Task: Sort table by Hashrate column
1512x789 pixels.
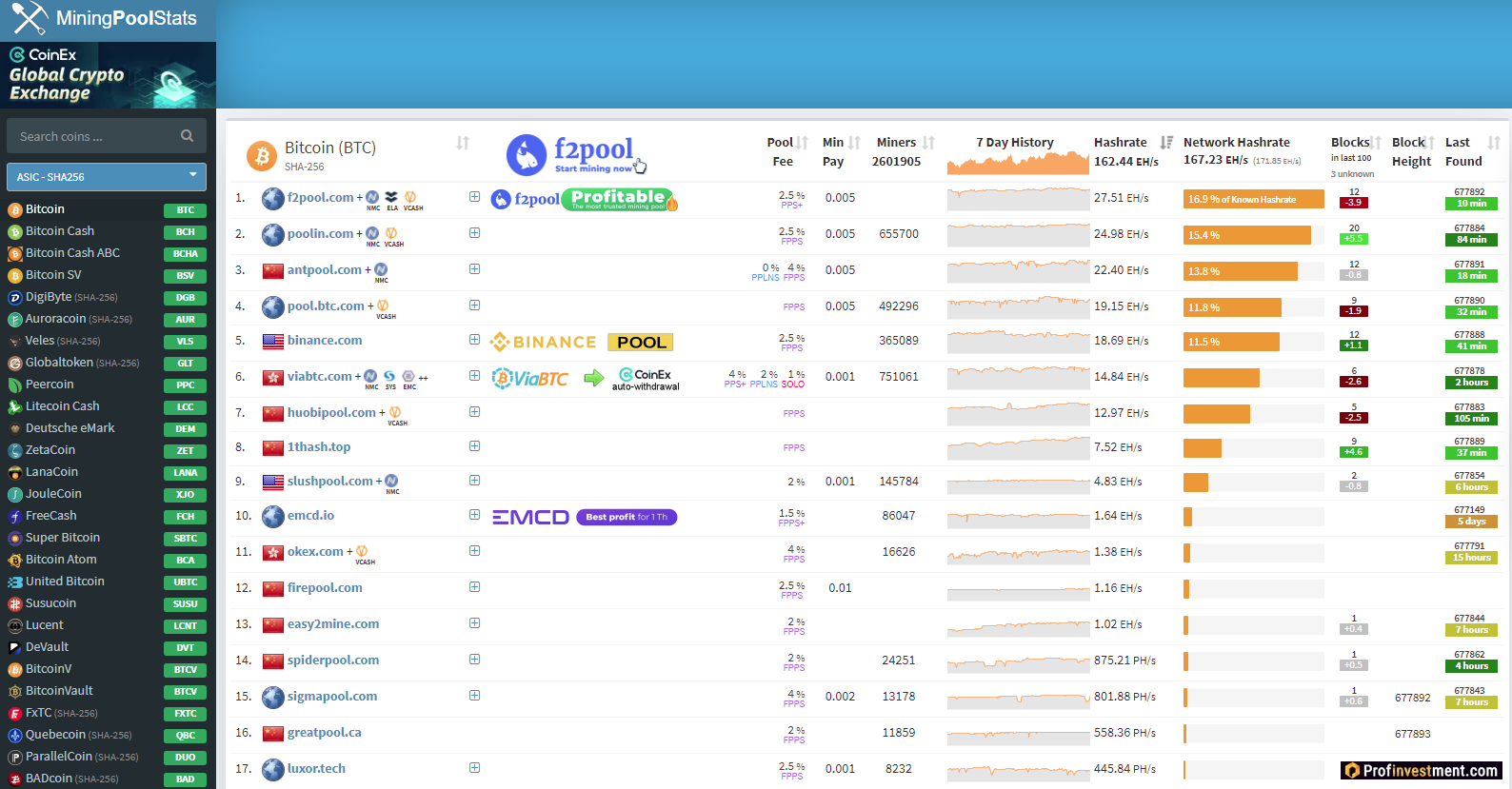Action: pos(1166,143)
